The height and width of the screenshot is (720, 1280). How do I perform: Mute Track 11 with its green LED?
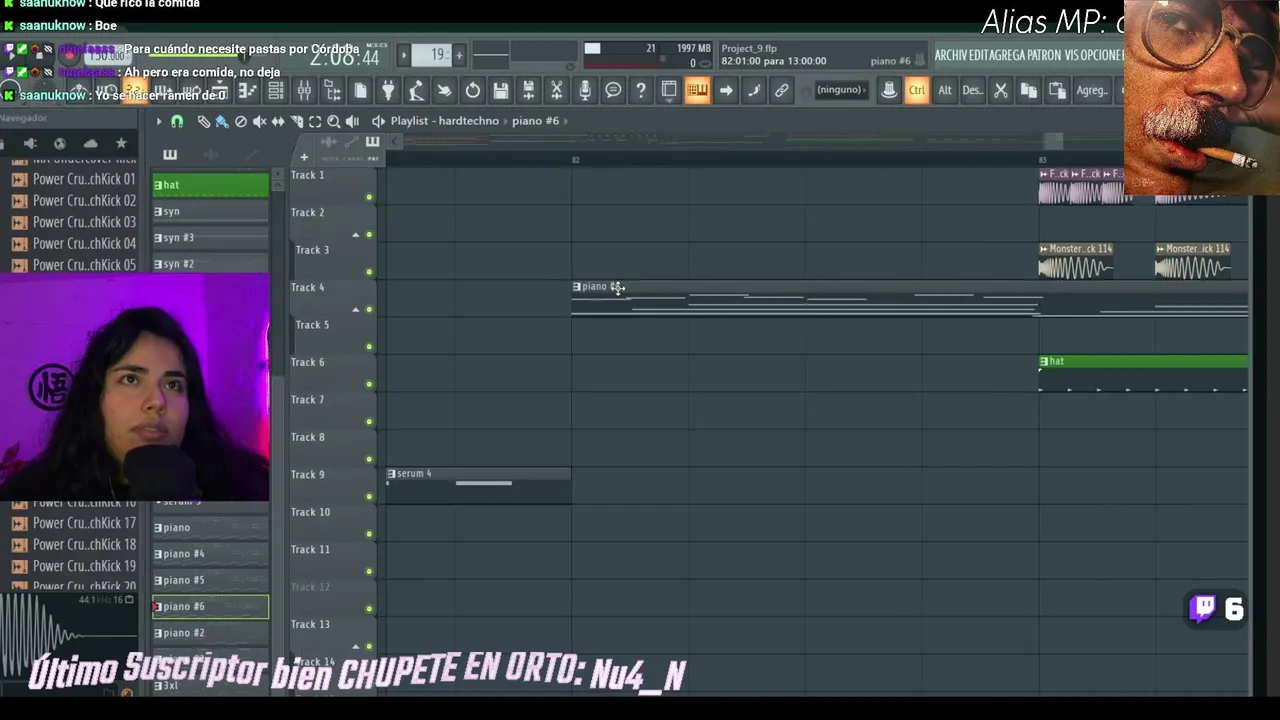[369, 572]
